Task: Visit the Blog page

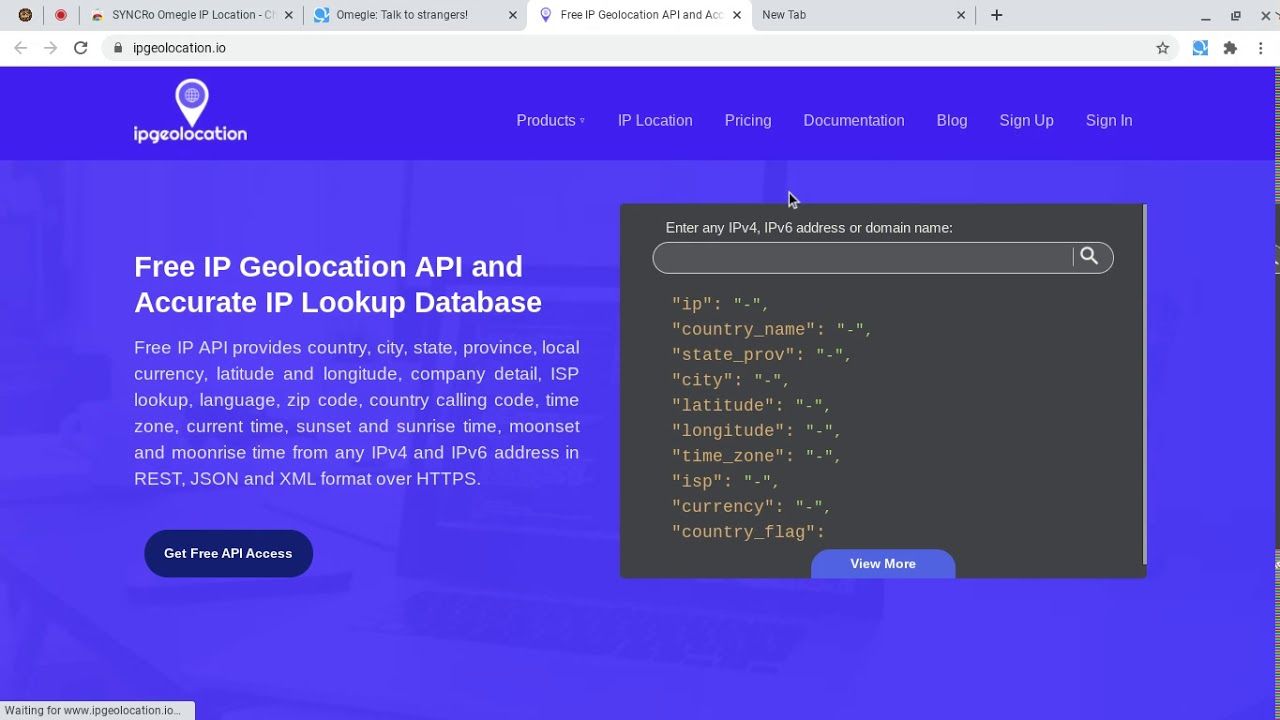Action: (952, 120)
